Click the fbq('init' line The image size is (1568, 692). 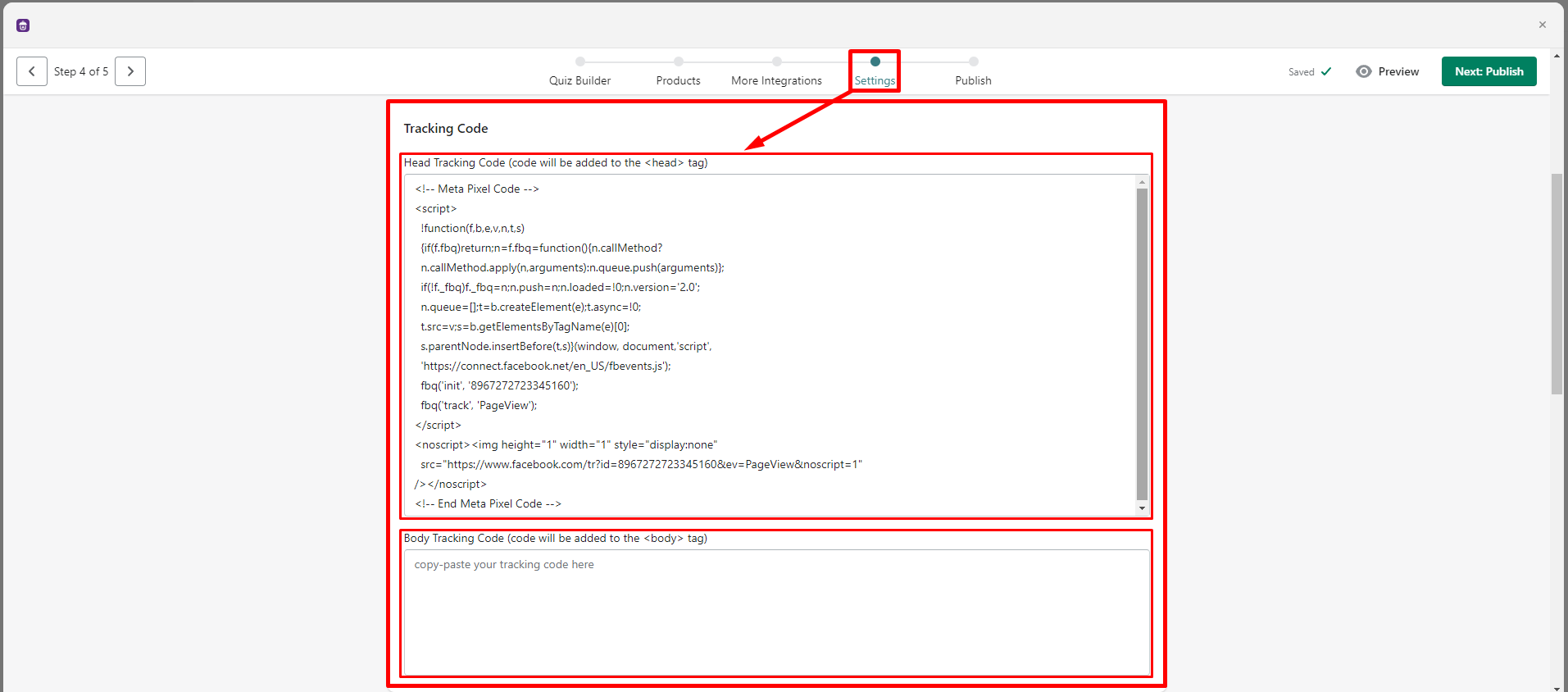499,385
